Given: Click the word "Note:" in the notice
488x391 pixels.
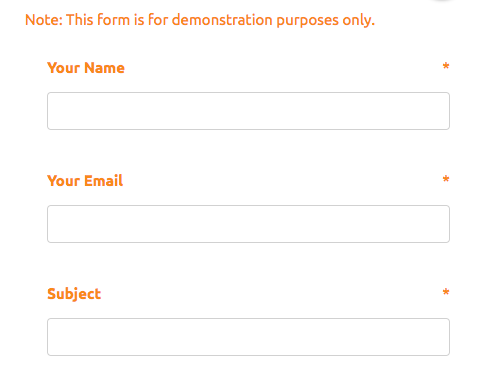Looking at the screenshot, I should point(44,20).
